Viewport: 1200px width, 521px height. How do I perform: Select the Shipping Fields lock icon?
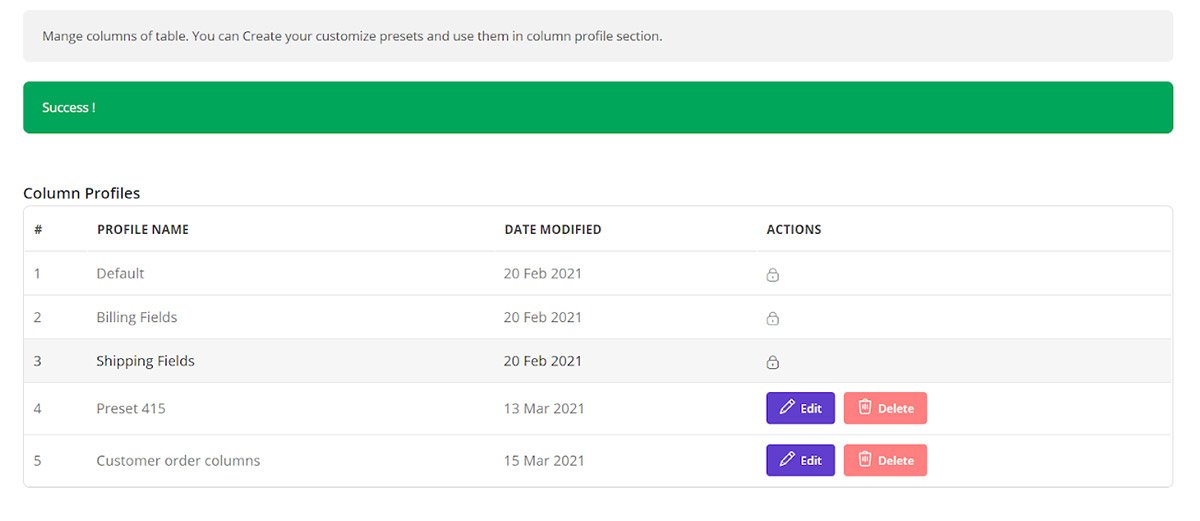(772, 362)
